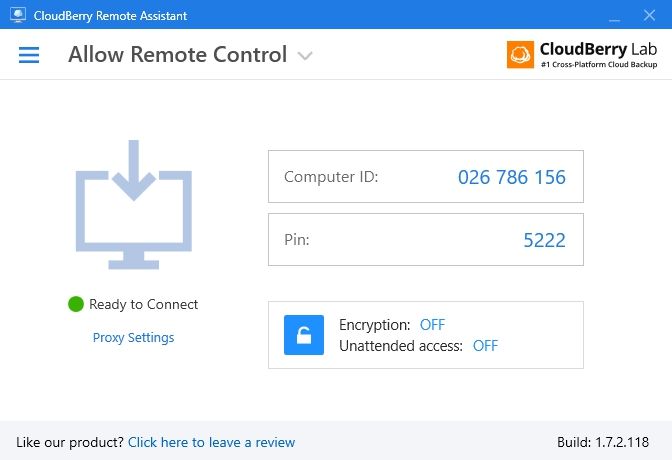Click the app icon in title bar
The height and width of the screenshot is (460, 672).
(x=18, y=15)
